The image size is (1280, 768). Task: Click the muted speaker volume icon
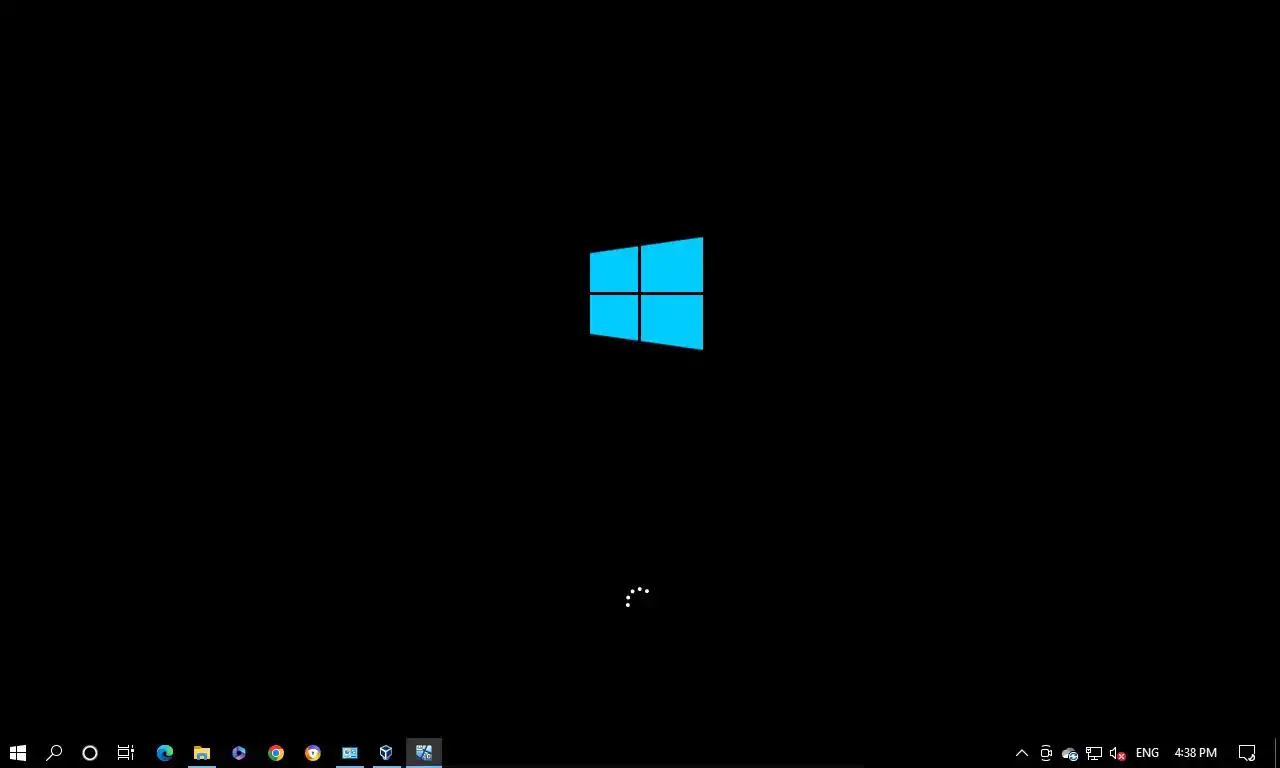pos(1118,753)
